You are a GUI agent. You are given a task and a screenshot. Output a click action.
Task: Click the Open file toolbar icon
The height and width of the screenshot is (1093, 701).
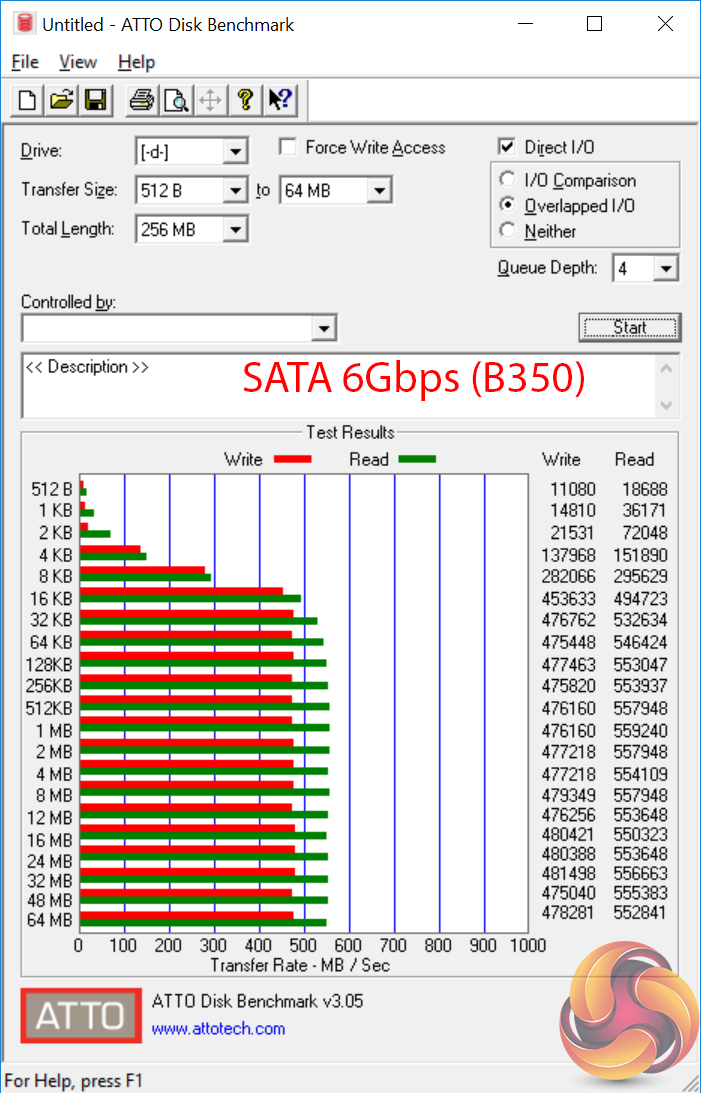point(61,100)
